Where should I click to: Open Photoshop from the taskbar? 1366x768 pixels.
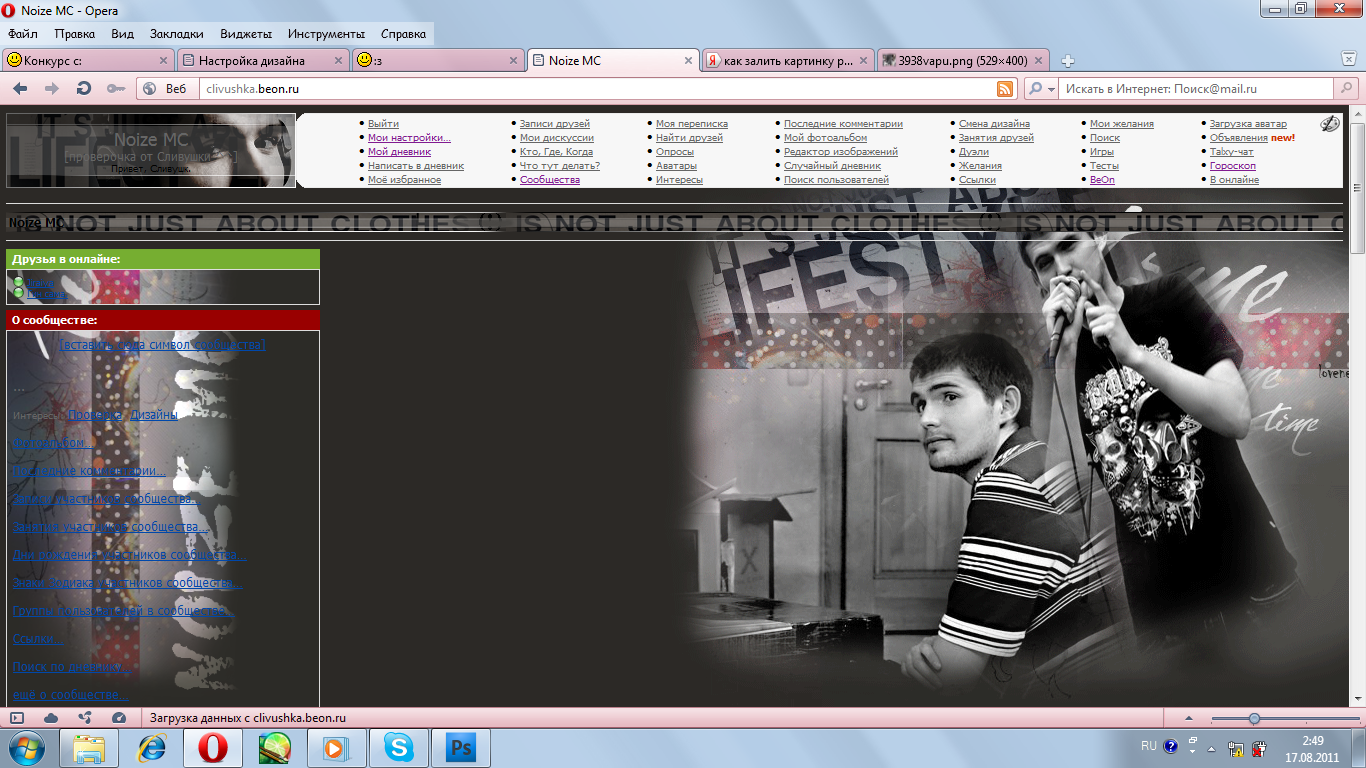coord(462,747)
